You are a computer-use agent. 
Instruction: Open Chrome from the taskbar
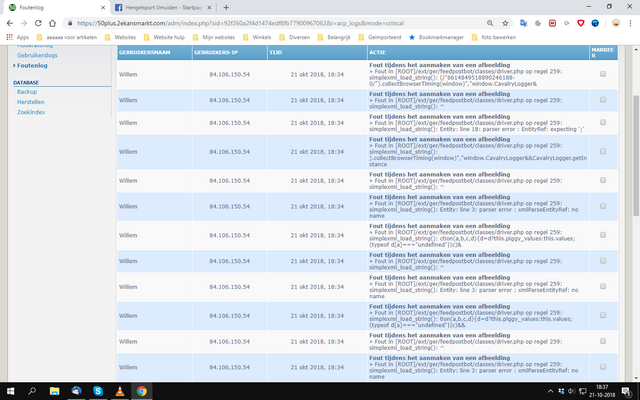pos(142,391)
